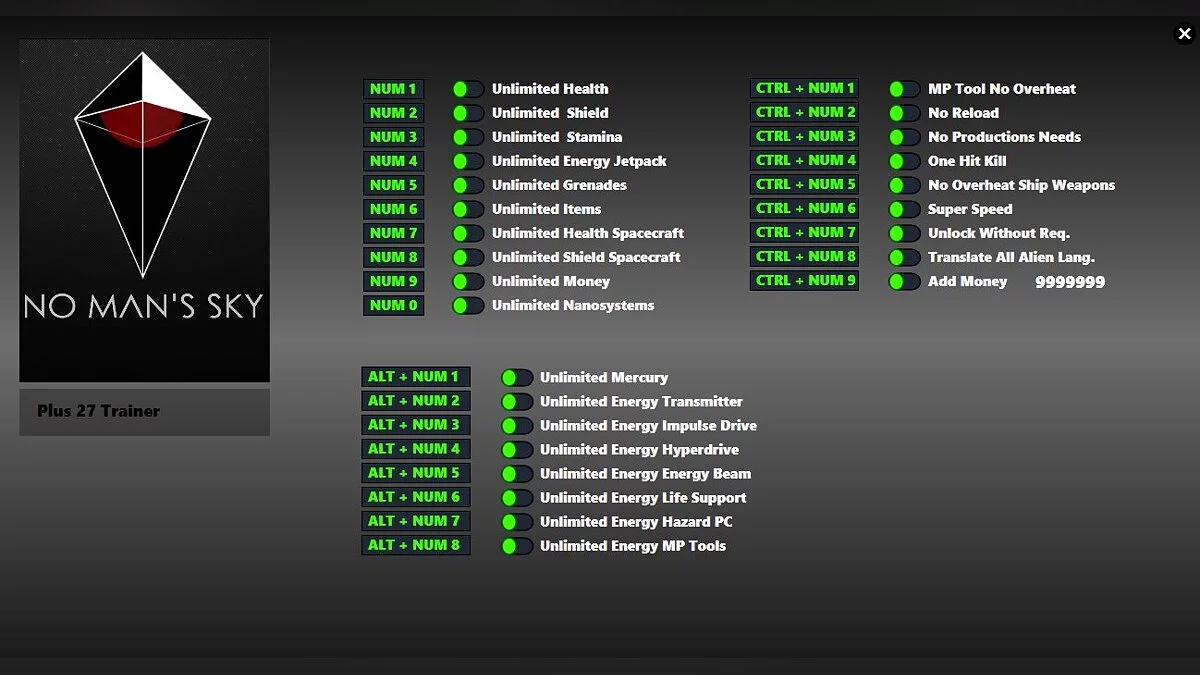The height and width of the screenshot is (675, 1200).
Task: Click the No Man's Sky cover image
Action: click(x=144, y=210)
